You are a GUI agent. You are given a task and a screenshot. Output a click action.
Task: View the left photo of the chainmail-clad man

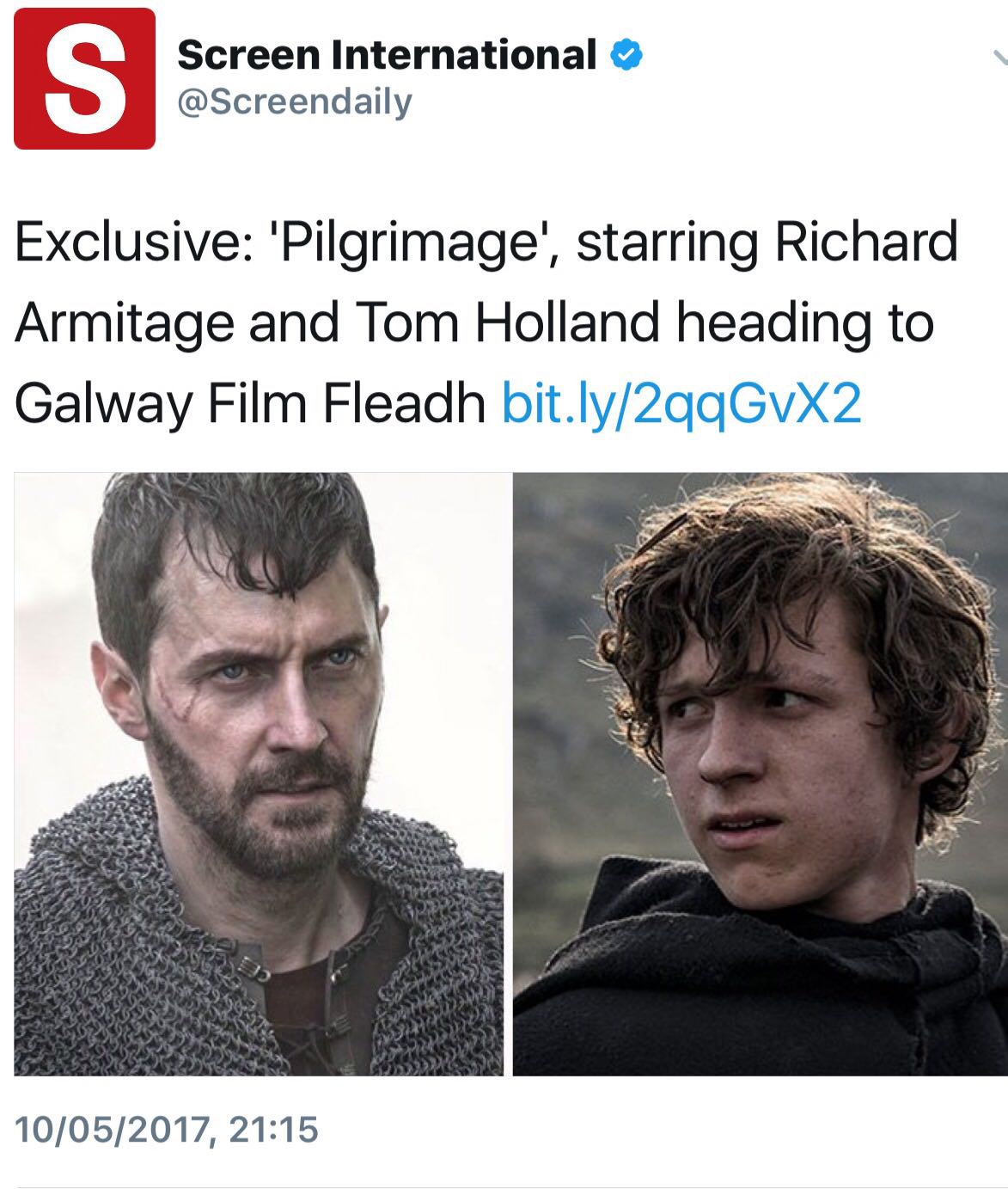pyautogui.click(x=259, y=774)
